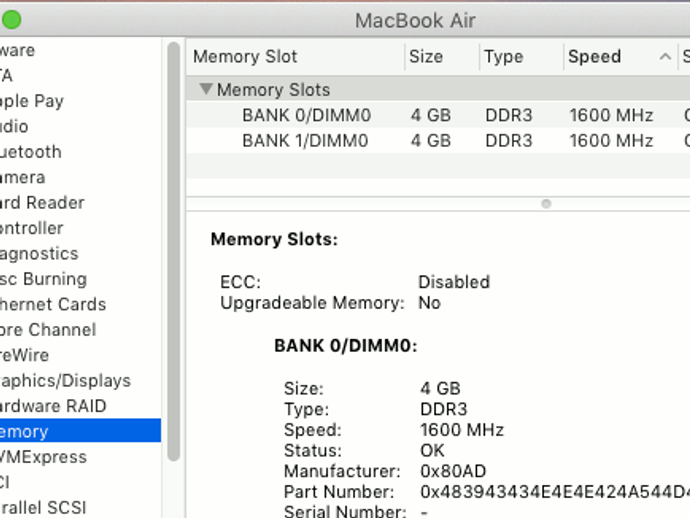Select Audio in sidebar

14,127
